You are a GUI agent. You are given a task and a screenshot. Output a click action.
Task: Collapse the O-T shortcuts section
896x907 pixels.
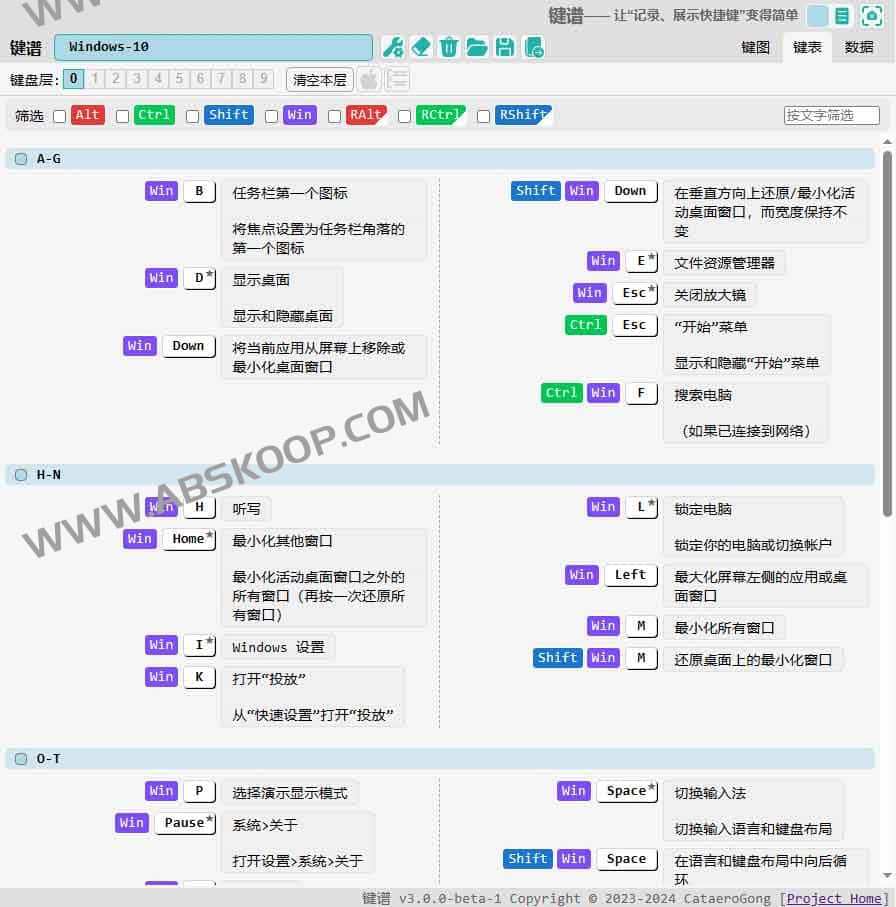21,759
